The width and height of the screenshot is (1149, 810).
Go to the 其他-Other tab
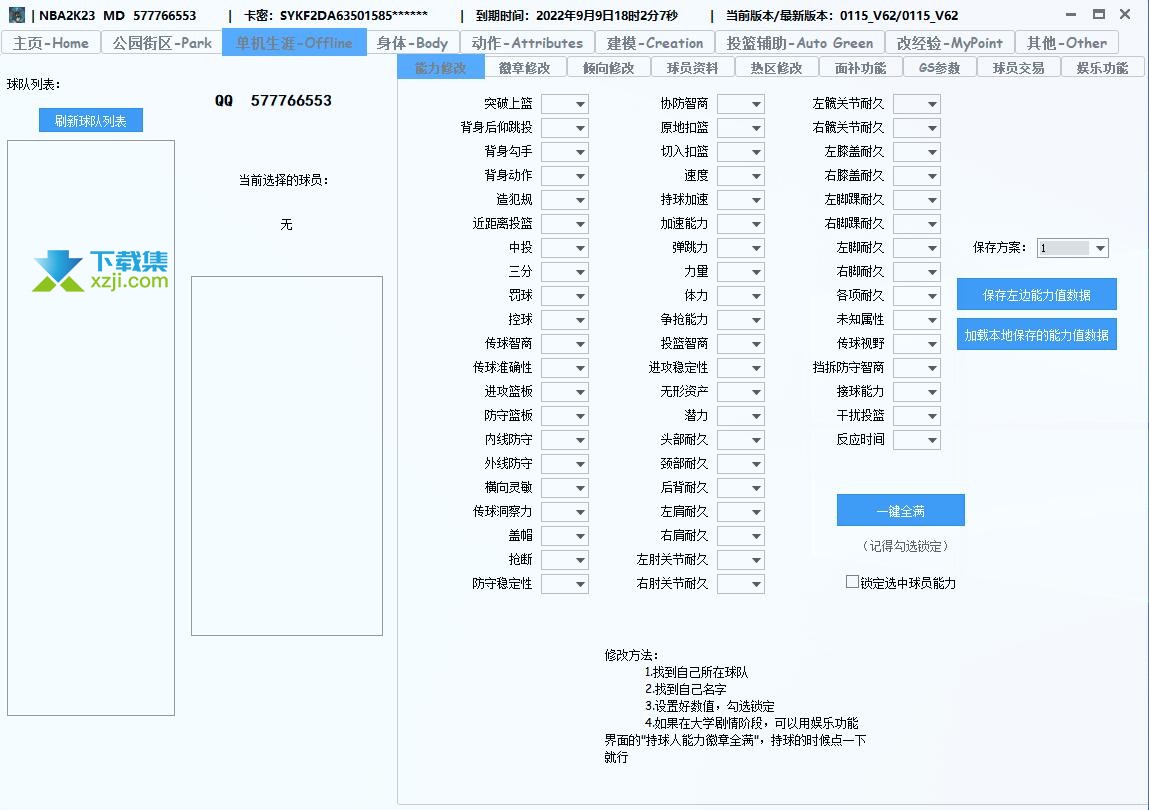coord(1066,43)
